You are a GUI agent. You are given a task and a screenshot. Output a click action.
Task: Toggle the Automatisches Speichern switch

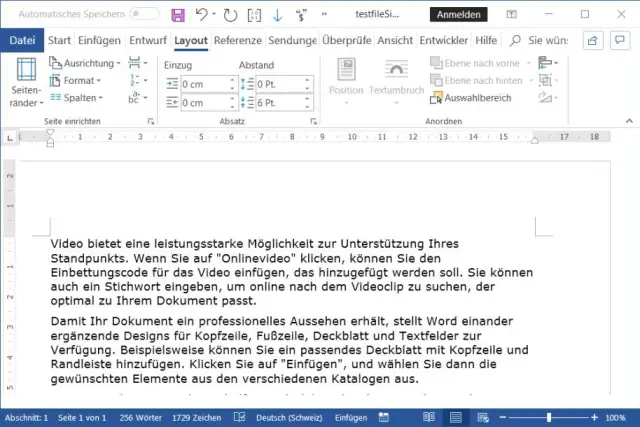click(x=144, y=14)
